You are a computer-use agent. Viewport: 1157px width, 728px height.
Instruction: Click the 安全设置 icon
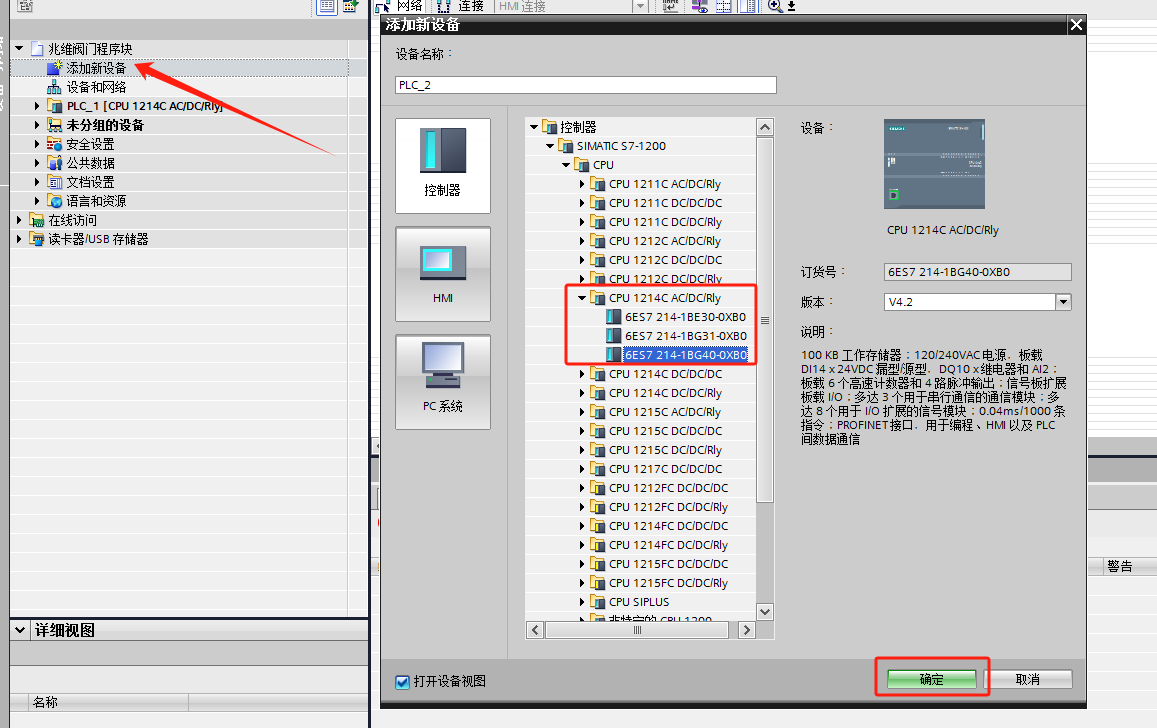coord(54,144)
